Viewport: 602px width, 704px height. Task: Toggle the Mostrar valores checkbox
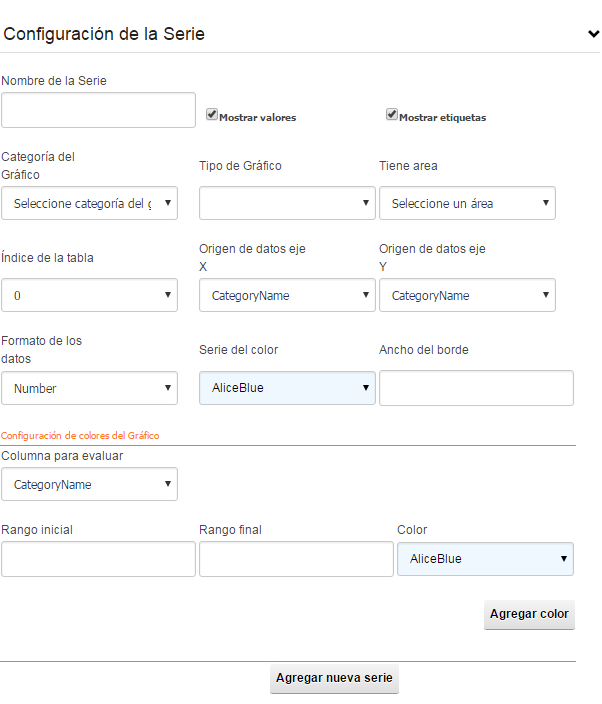coord(212,114)
